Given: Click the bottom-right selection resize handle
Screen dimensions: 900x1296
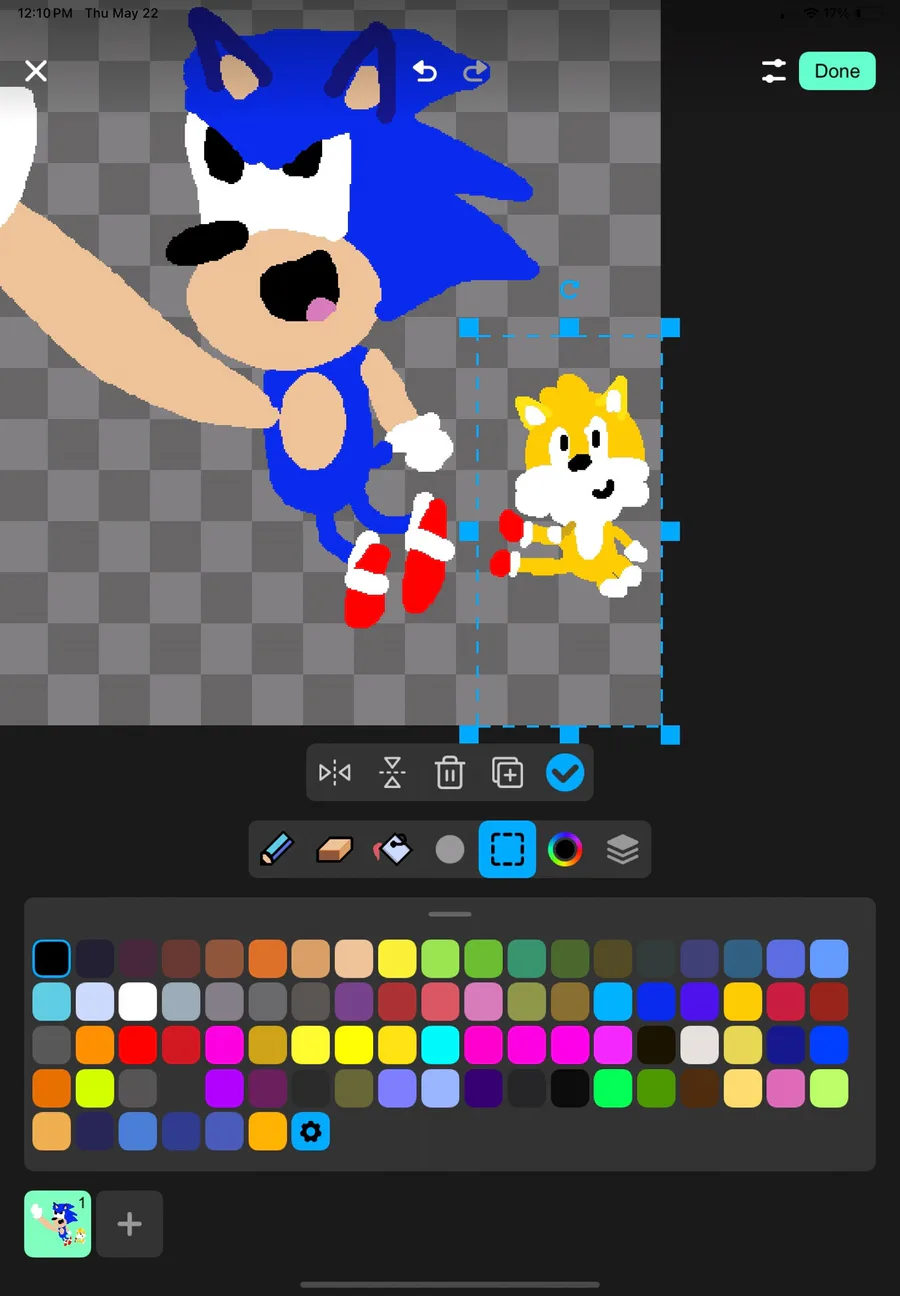Looking at the screenshot, I should pos(670,735).
